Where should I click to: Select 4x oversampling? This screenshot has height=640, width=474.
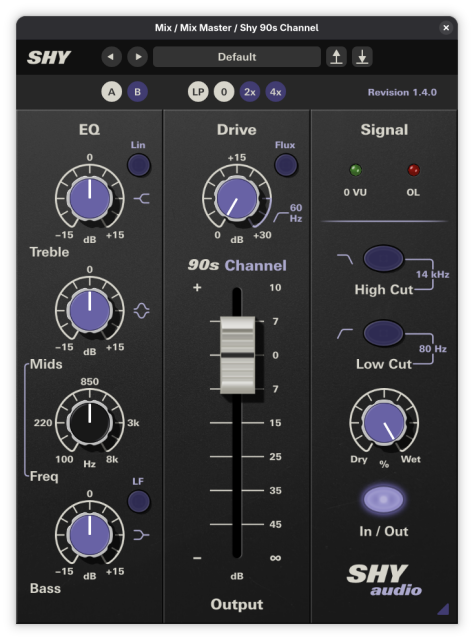(x=276, y=92)
